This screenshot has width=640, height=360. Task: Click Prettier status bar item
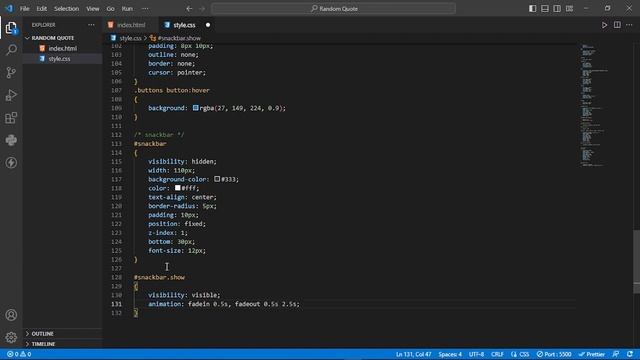click(x=592, y=354)
